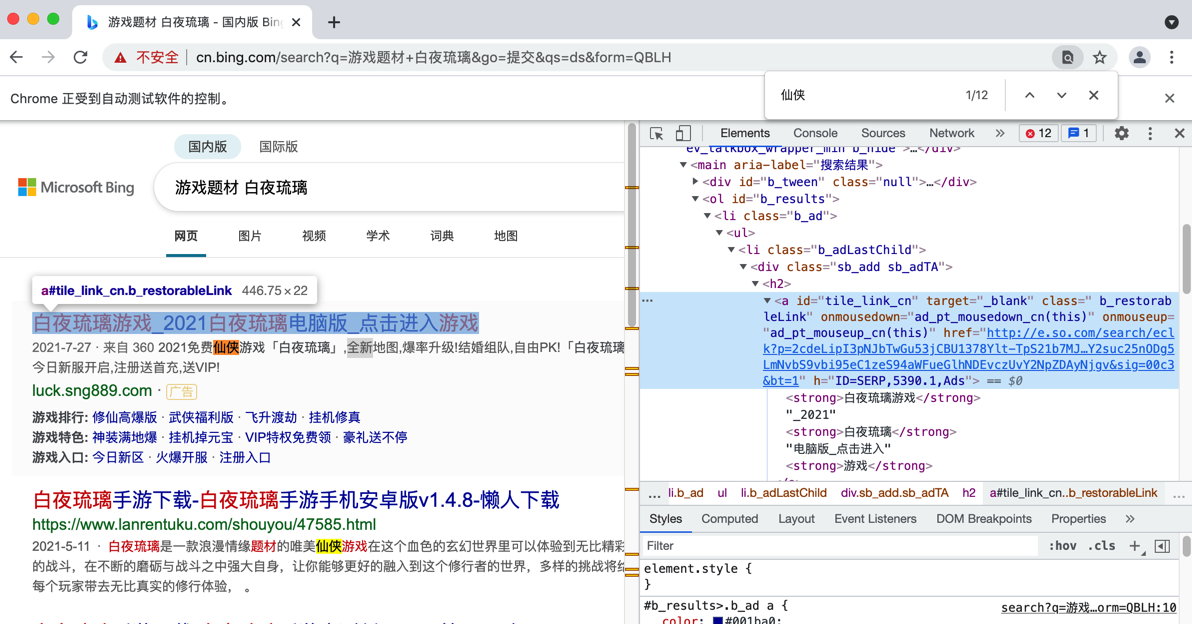Toggle the :hov element state button

click(x=1062, y=546)
